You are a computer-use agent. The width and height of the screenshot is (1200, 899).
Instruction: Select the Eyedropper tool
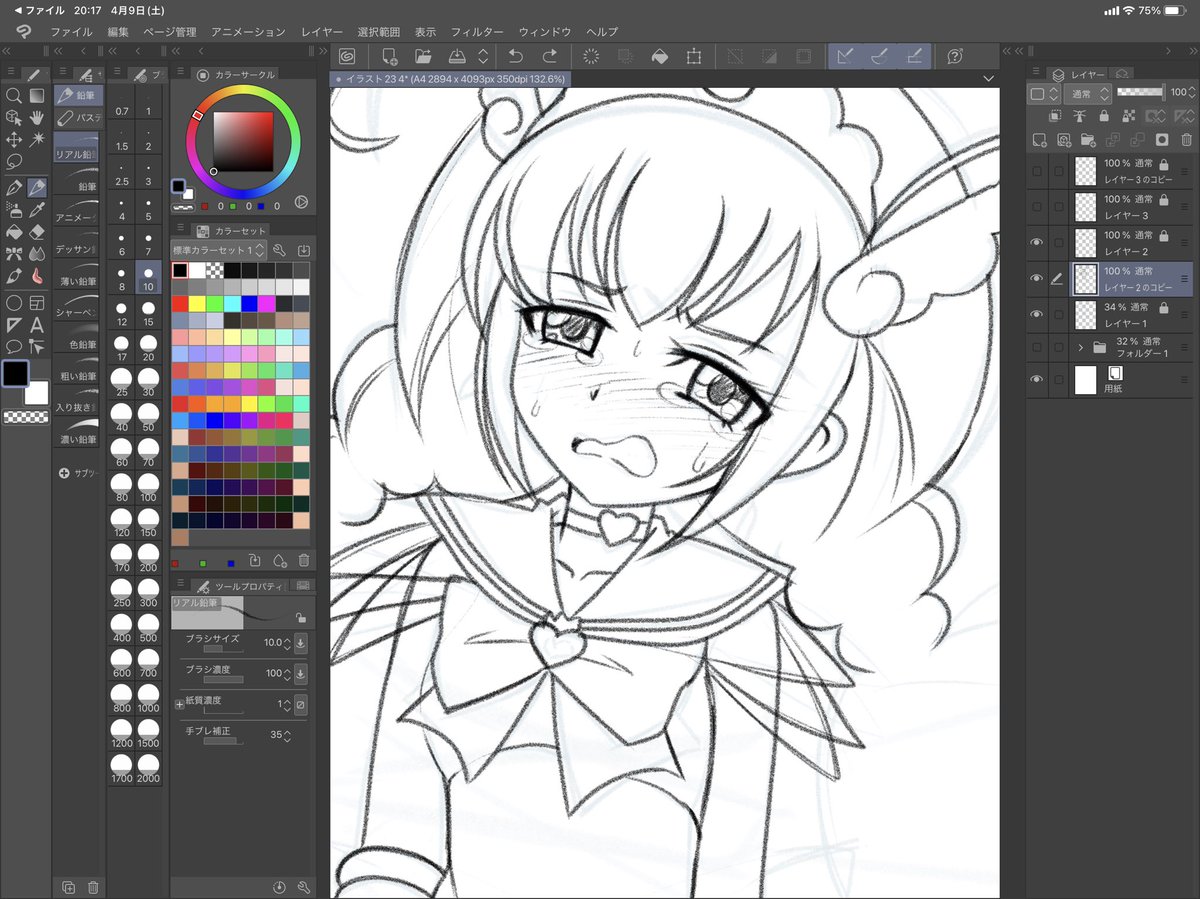tap(37, 209)
